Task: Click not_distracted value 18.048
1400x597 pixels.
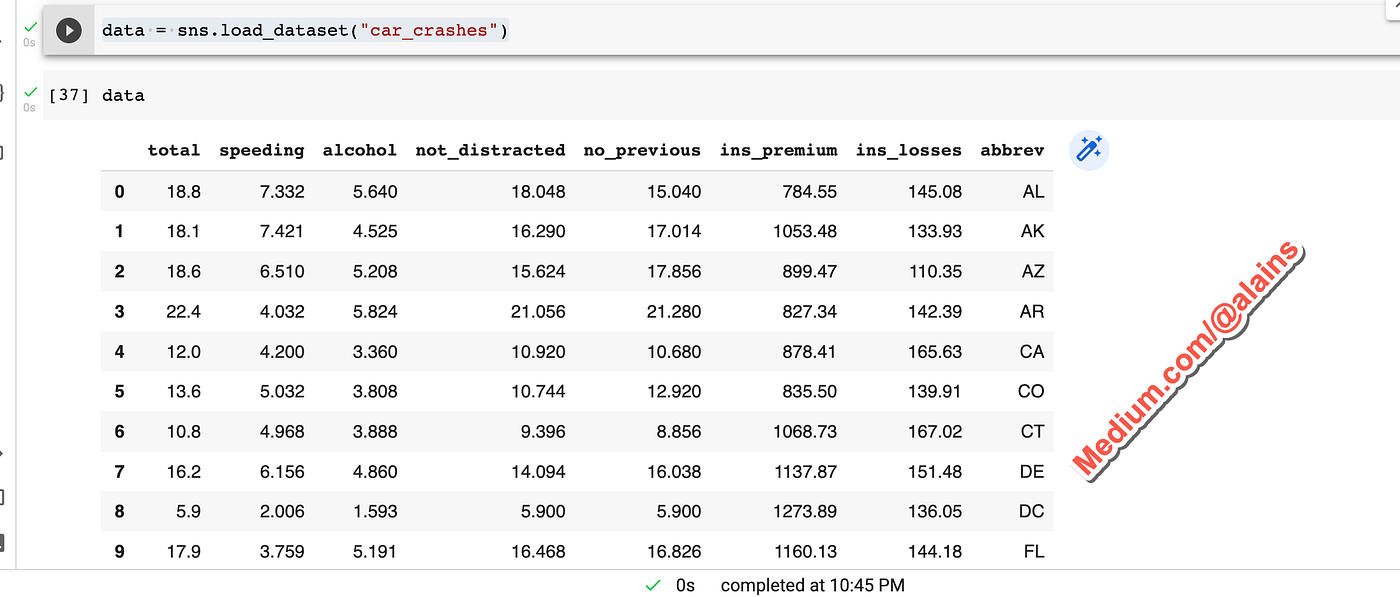Action: (x=539, y=191)
